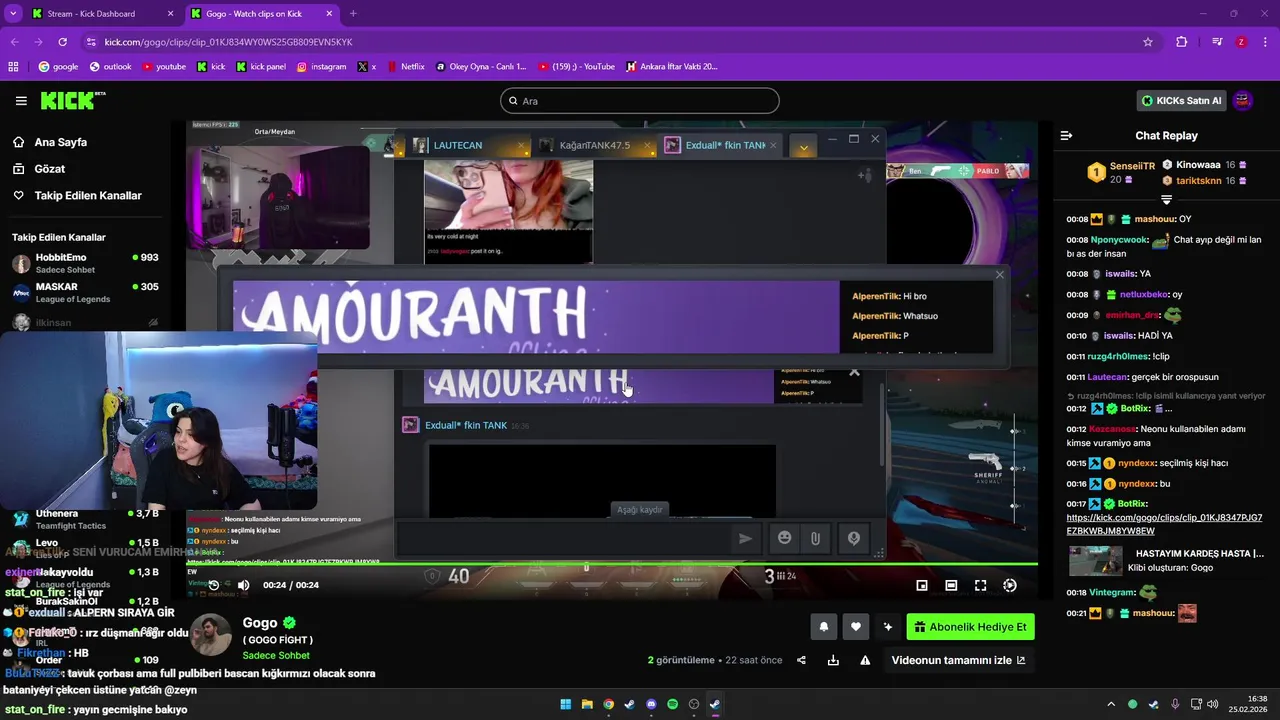Expand the chat leaderboard arrow

click(x=1166, y=200)
